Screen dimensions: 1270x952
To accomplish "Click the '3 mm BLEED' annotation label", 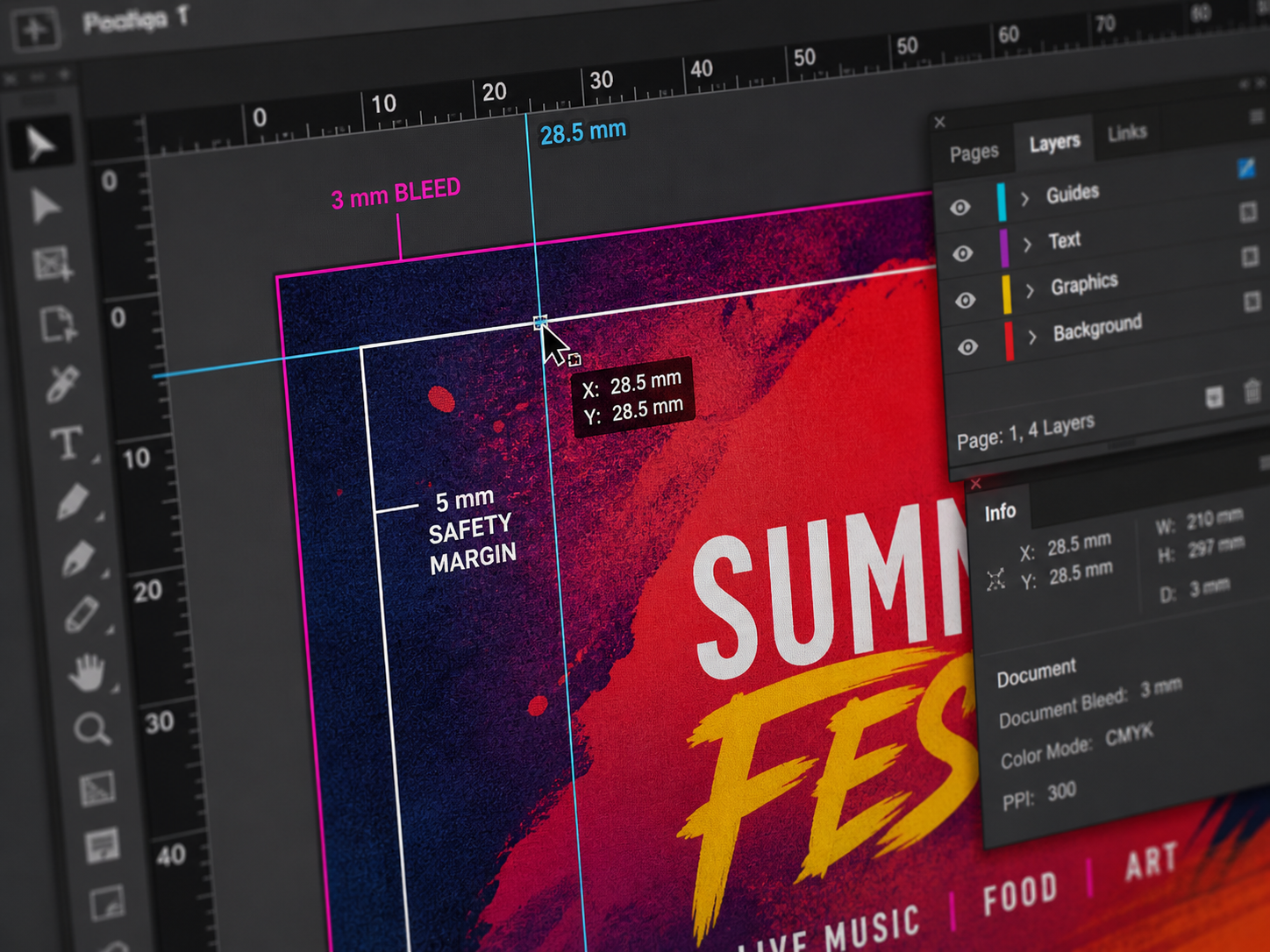I will tap(396, 194).
